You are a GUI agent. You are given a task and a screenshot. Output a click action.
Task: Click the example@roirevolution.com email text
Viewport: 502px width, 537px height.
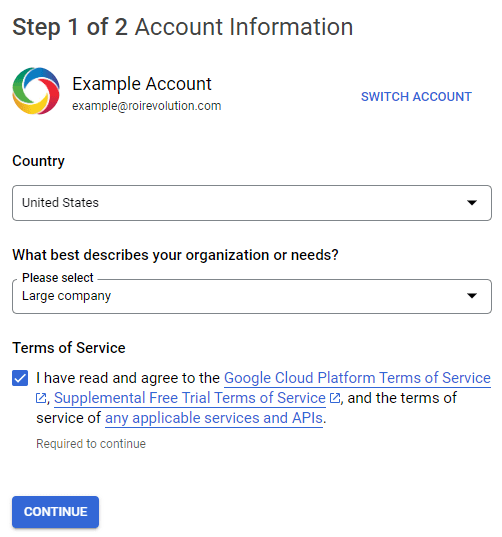coord(147,106)
